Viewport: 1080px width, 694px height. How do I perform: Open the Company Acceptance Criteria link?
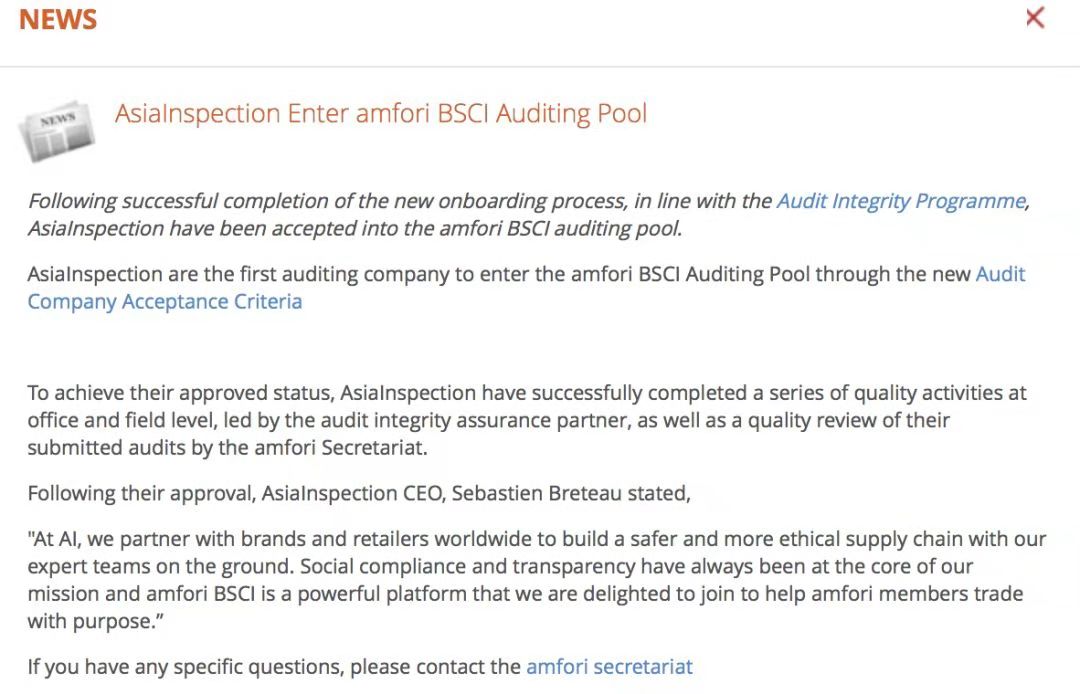coord(165,302)
